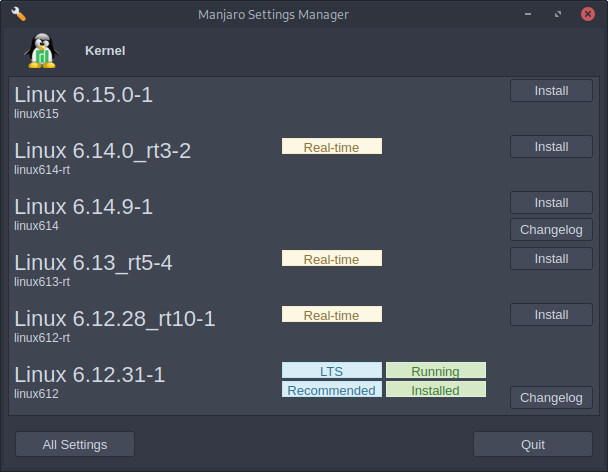Viewport: 608px width, 472px height.
Task: Click the linux614-rt package name
Action: pos(42,170)
